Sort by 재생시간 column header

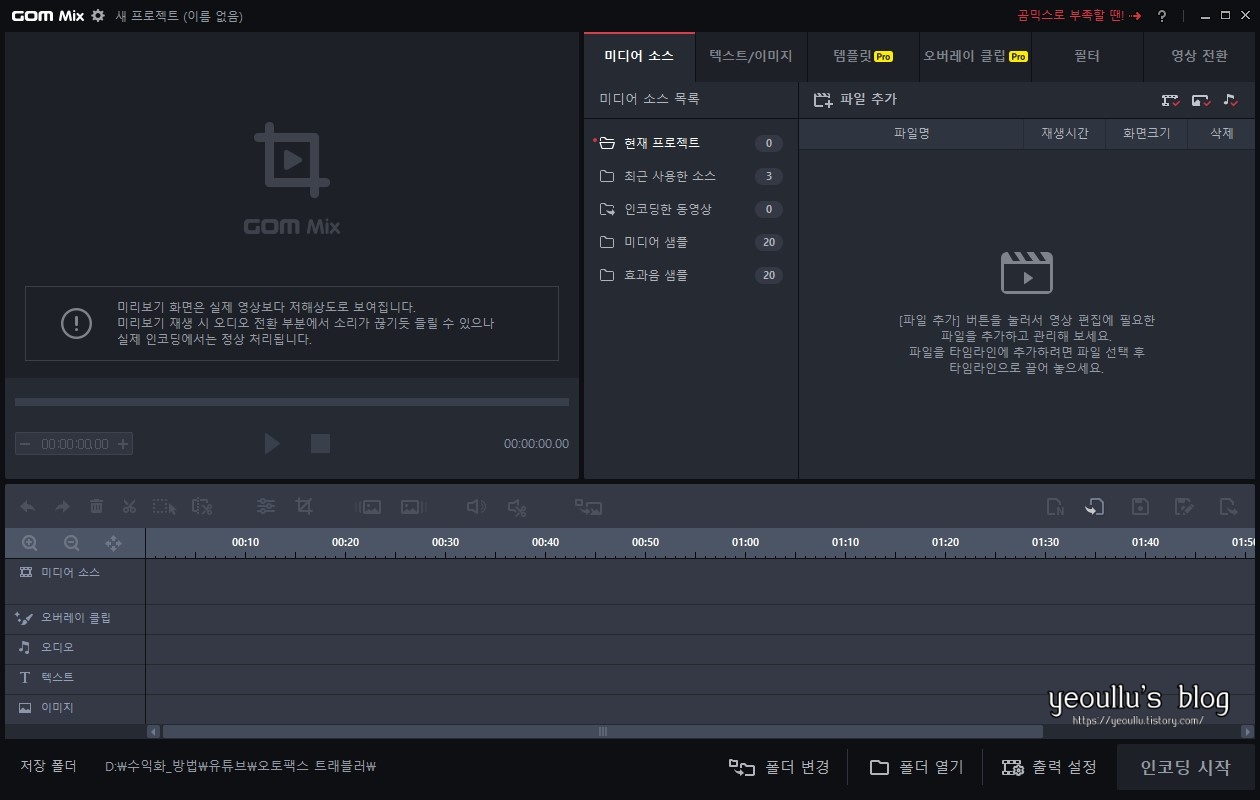[x=1065, y=133]
